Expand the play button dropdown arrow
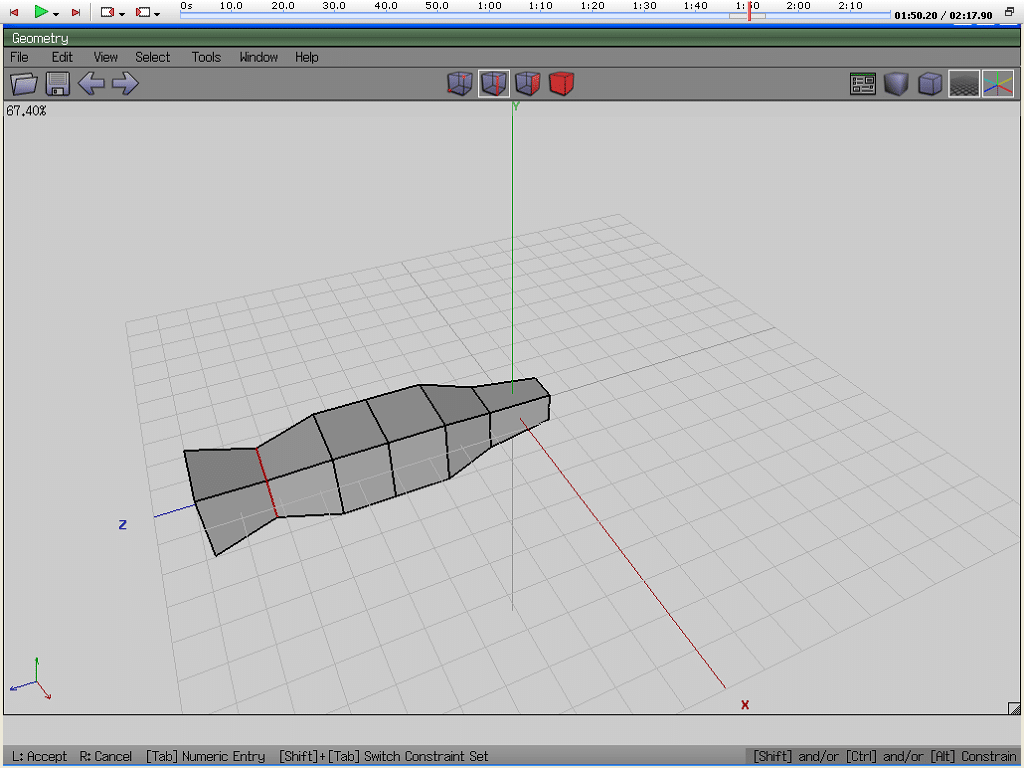 pos(56,14)
